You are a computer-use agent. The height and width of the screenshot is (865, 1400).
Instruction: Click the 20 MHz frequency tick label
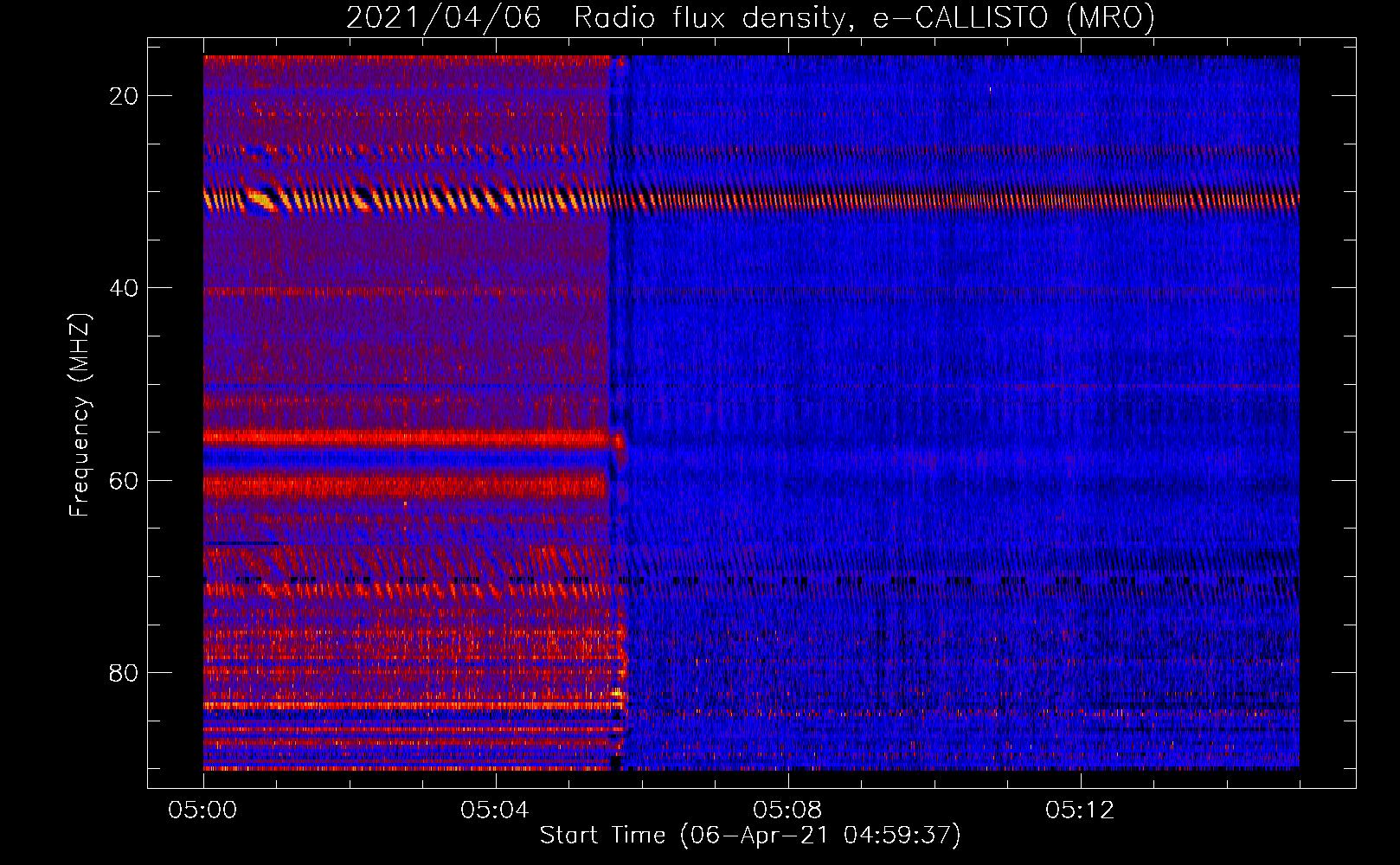[x=125, y=96]
